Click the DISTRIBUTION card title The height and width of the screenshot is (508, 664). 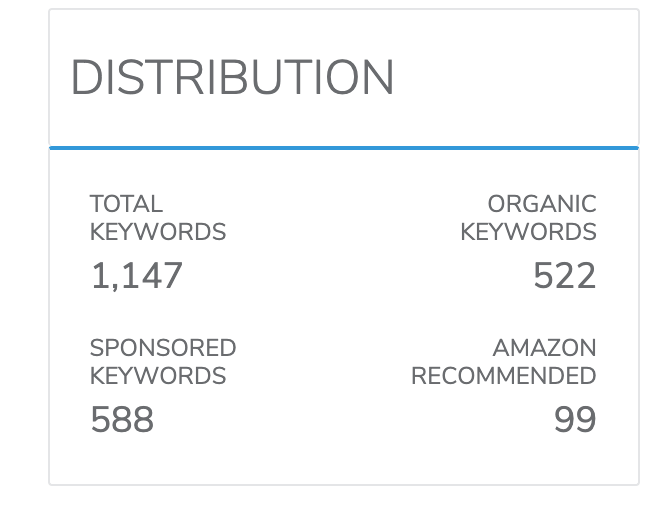232,78
